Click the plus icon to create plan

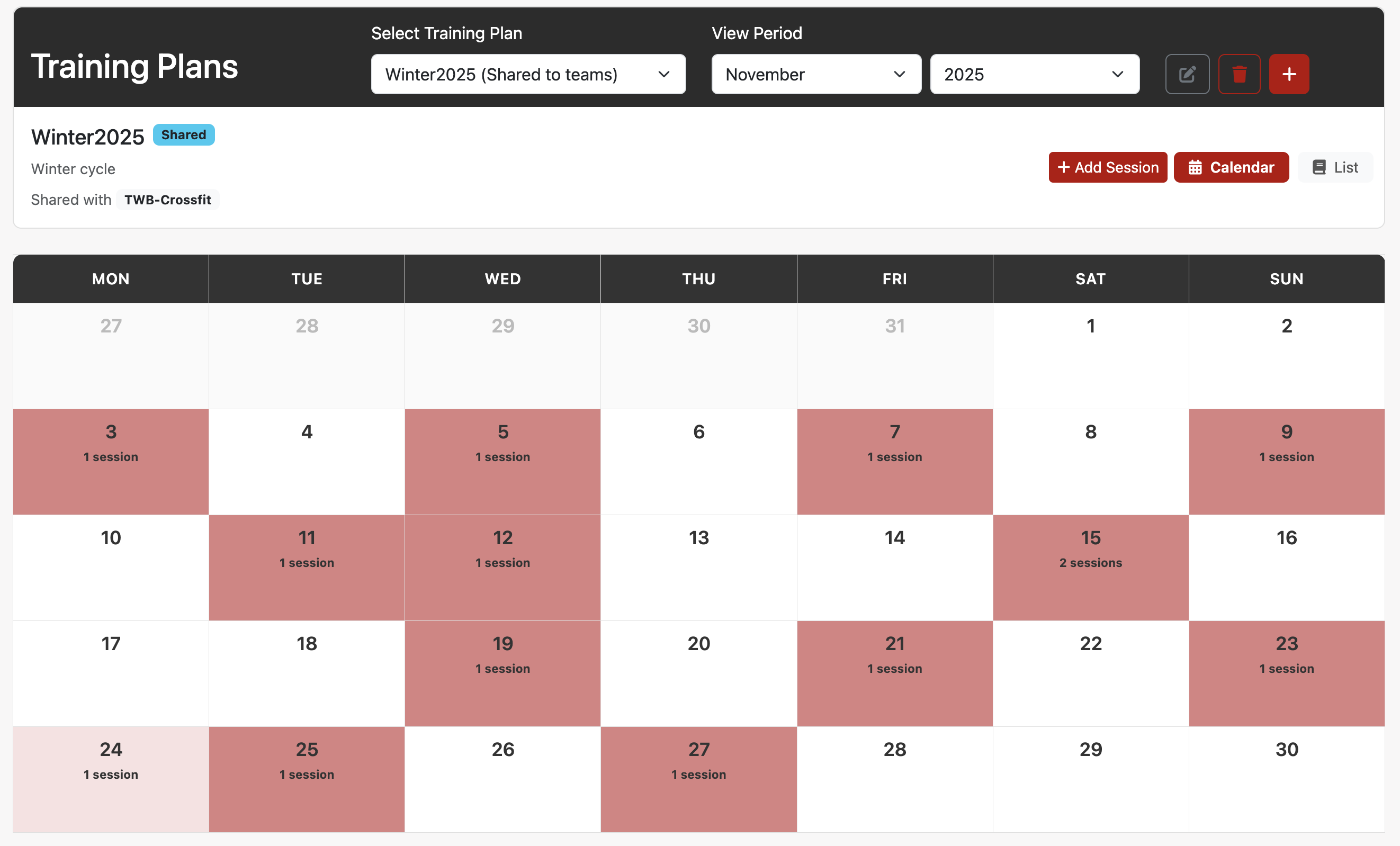[1289, 75]
